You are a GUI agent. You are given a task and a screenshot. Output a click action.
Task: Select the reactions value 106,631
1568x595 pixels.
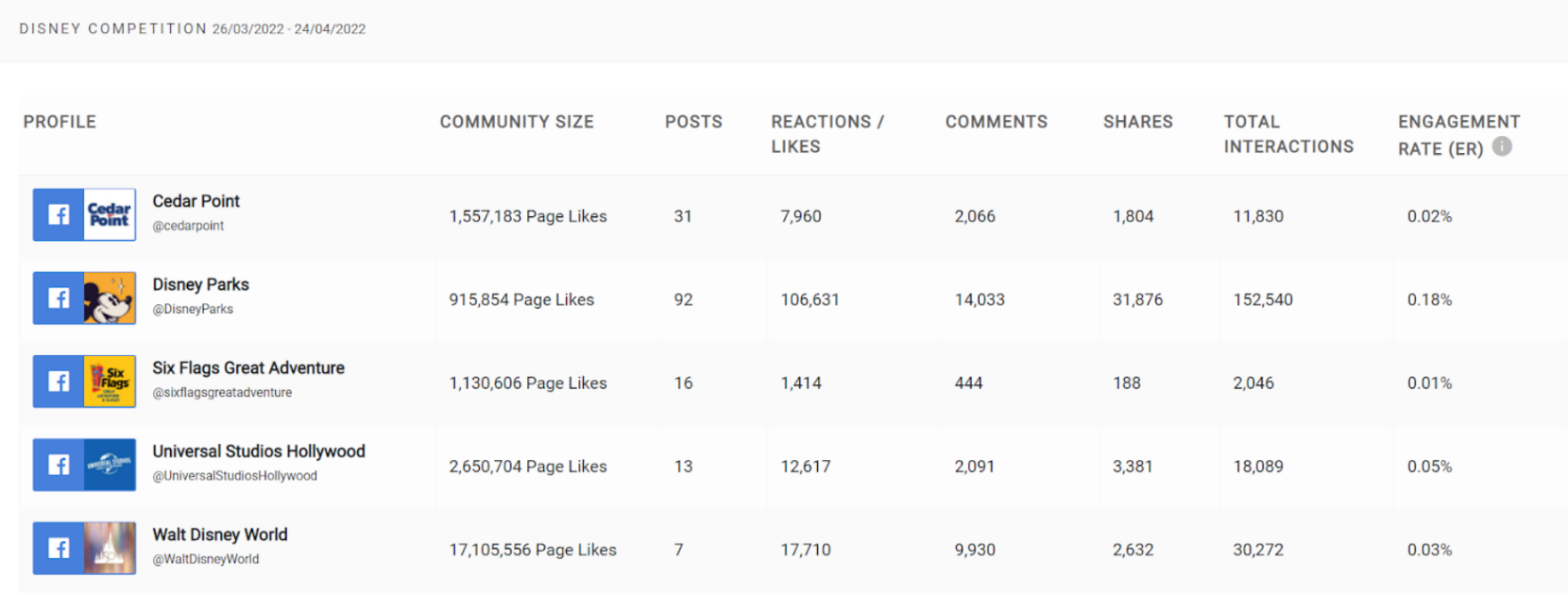coord(810,299)
